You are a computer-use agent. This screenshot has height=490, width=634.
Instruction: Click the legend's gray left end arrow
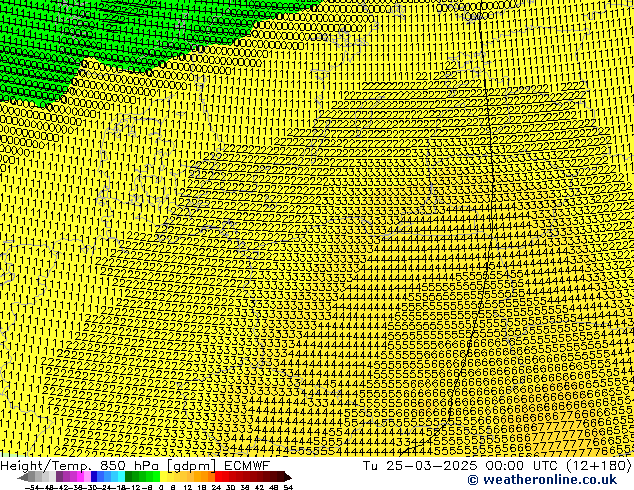point(23,477)
